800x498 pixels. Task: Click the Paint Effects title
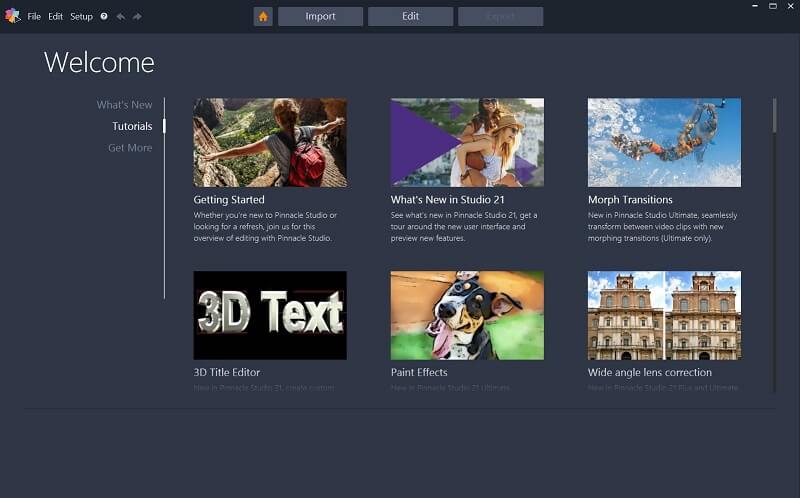419,372
